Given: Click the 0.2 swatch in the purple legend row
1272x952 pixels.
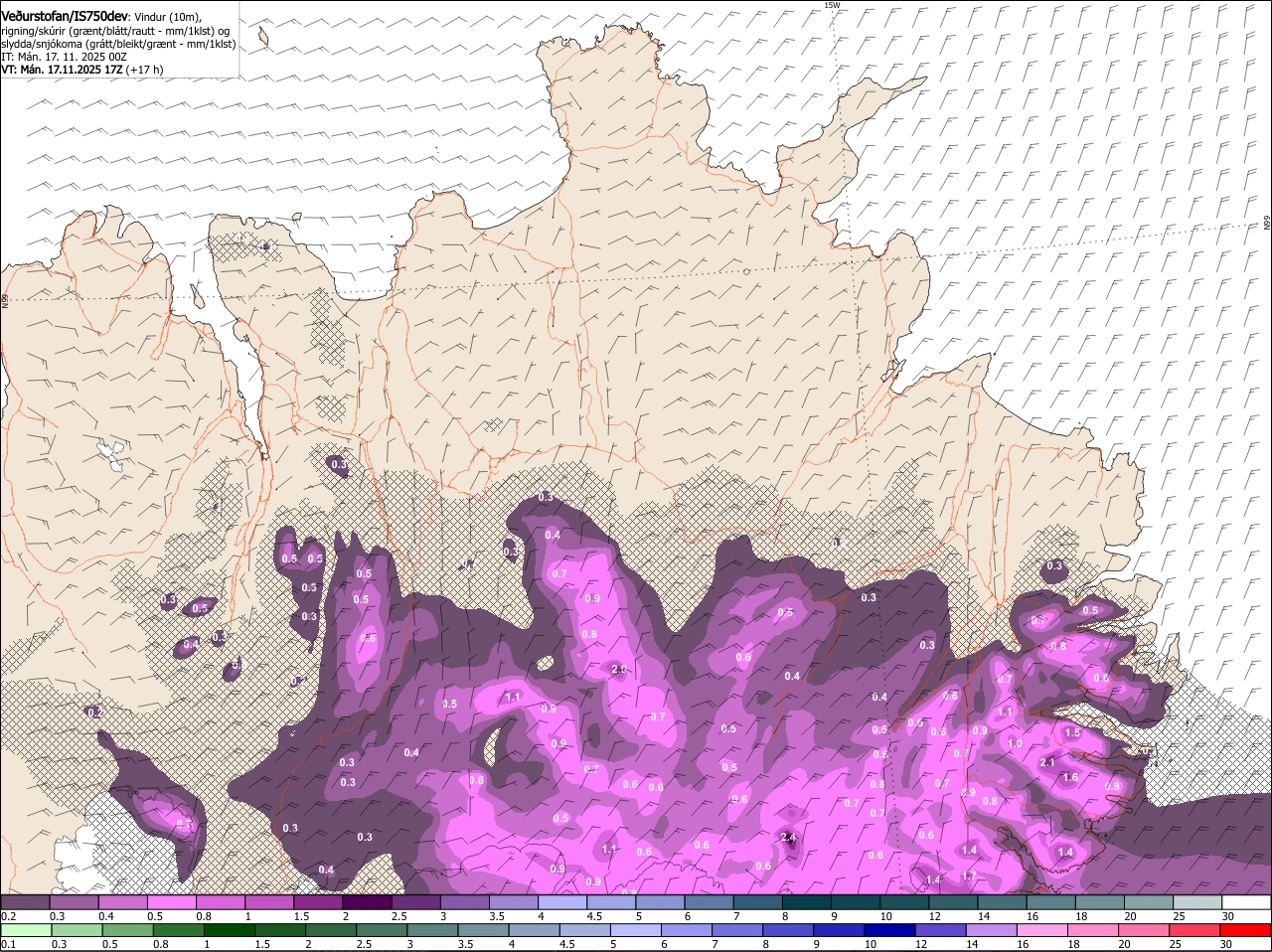Looking at the screenshot, I should (x=25, y=901).
